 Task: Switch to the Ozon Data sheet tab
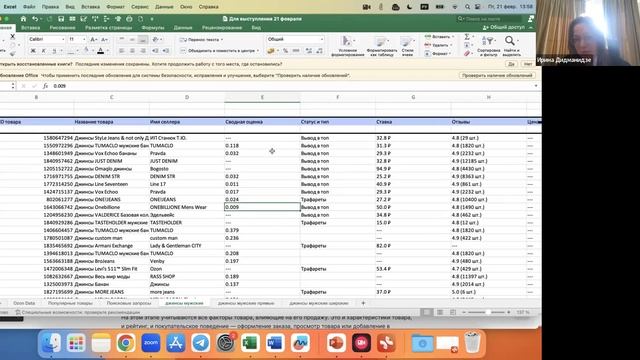click(x=24, y=303)
